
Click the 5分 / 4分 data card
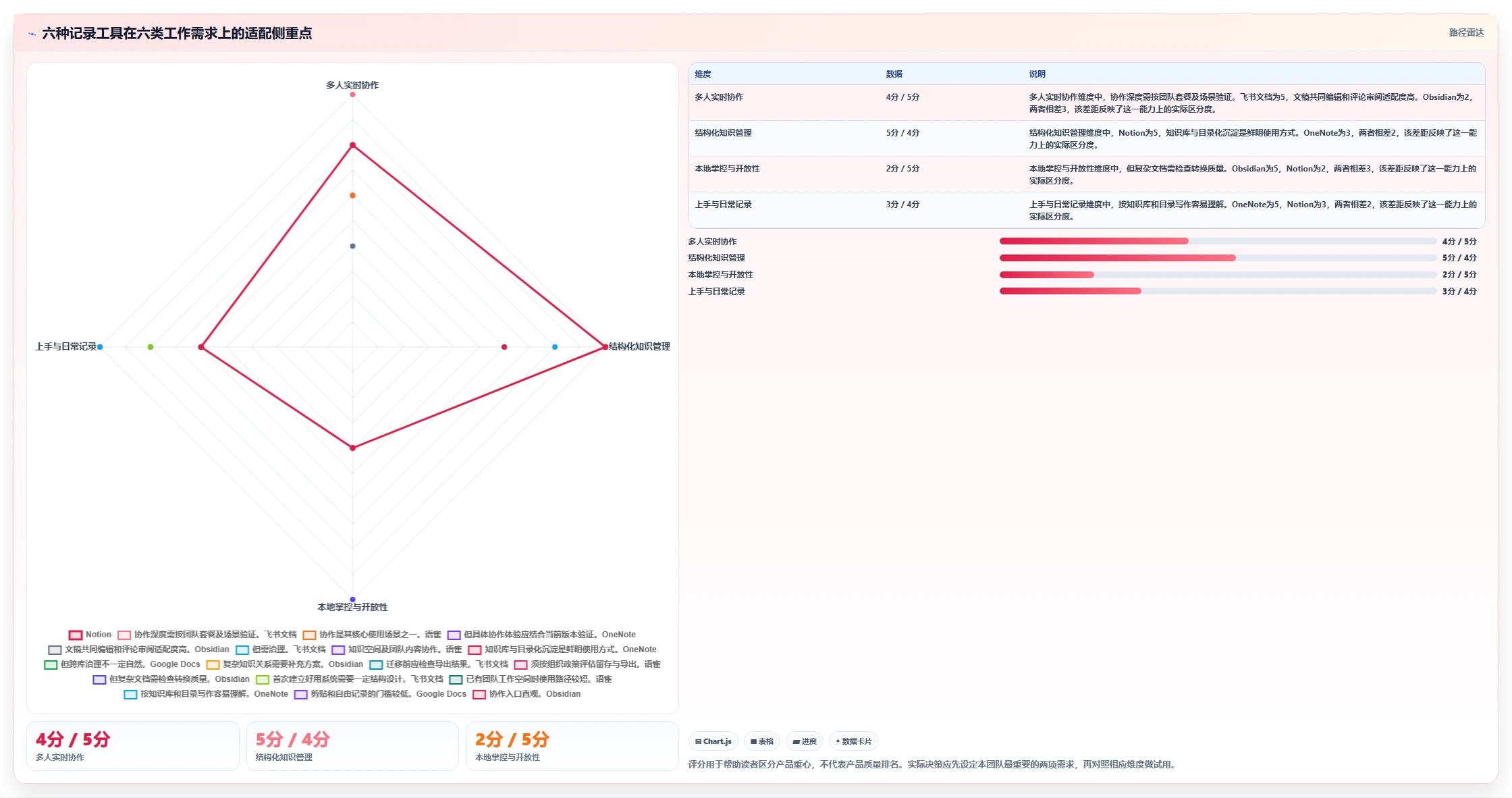coord(352,746)
